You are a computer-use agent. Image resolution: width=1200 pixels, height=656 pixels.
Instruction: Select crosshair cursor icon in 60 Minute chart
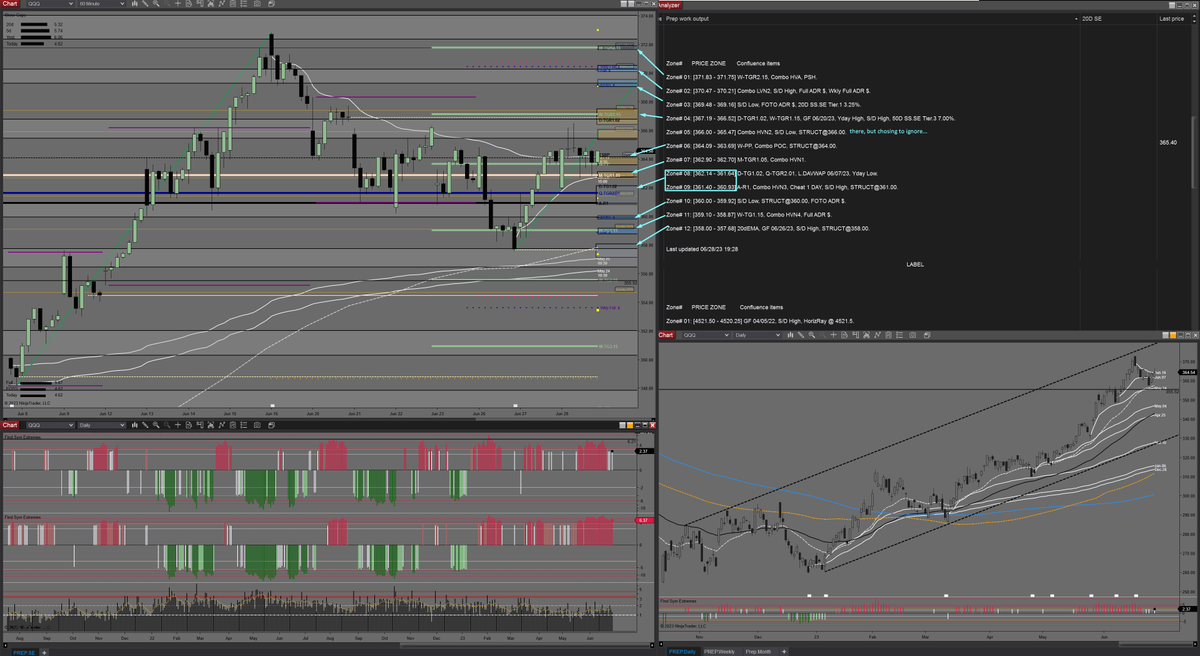tap(178, 4)
